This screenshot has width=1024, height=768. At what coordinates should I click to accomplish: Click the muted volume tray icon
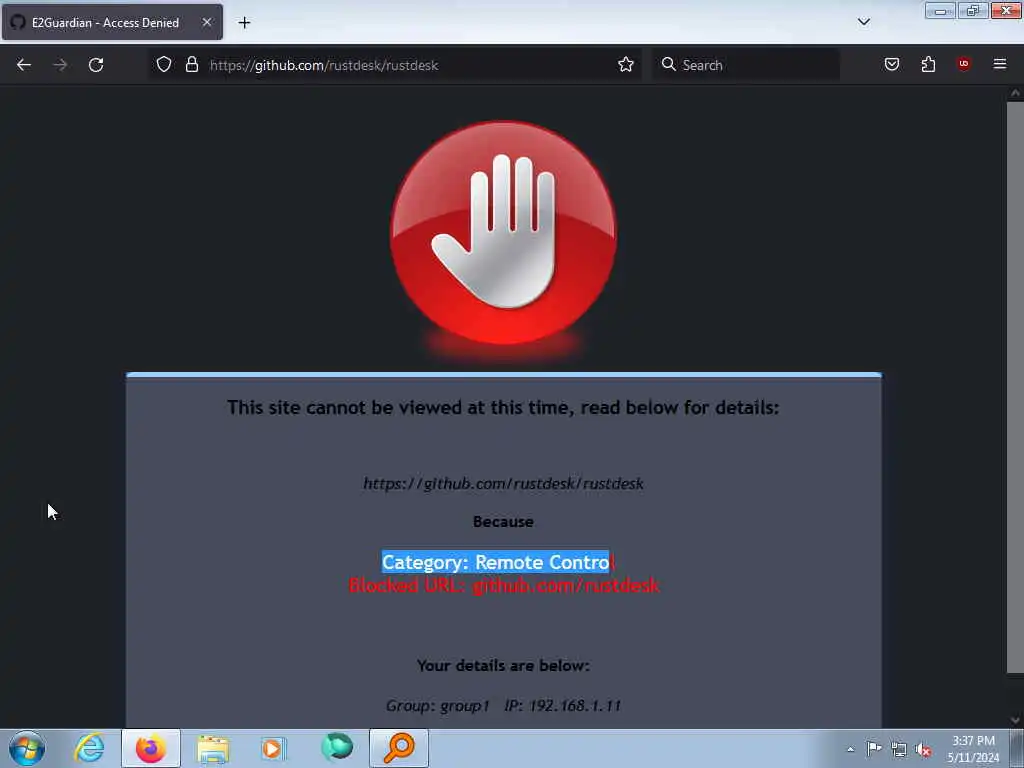[x=923, y=749]
